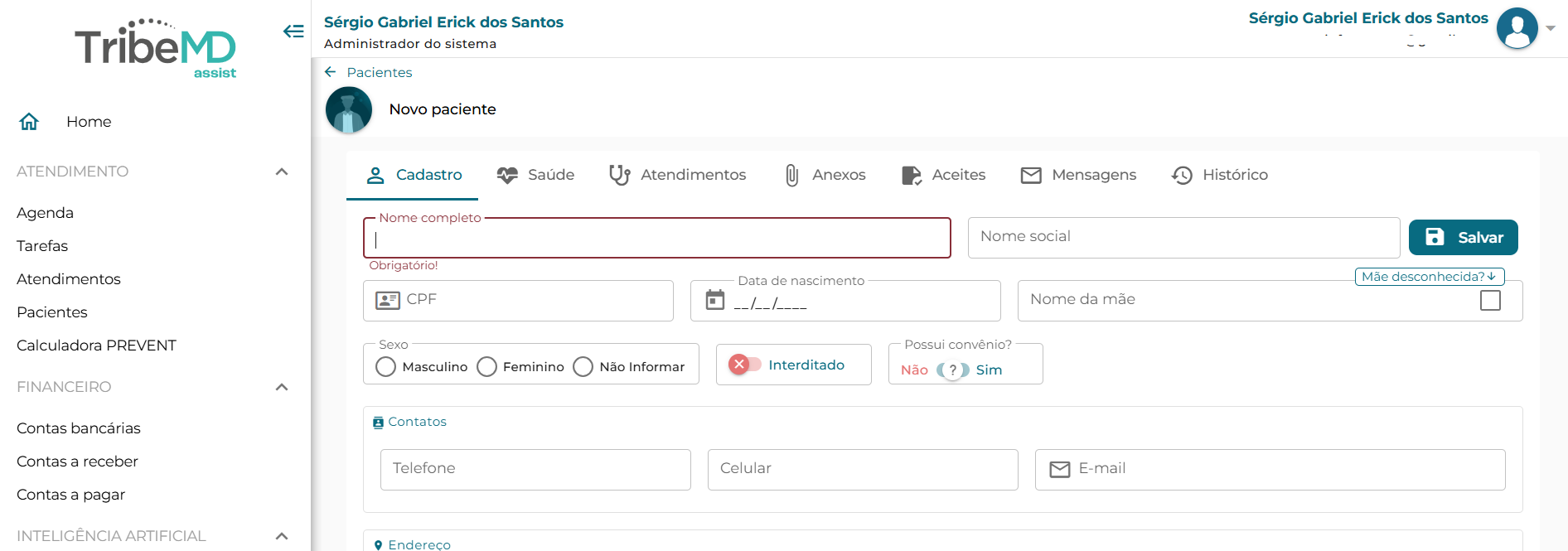Click the E-mail envelope icon

point(1060,469)
